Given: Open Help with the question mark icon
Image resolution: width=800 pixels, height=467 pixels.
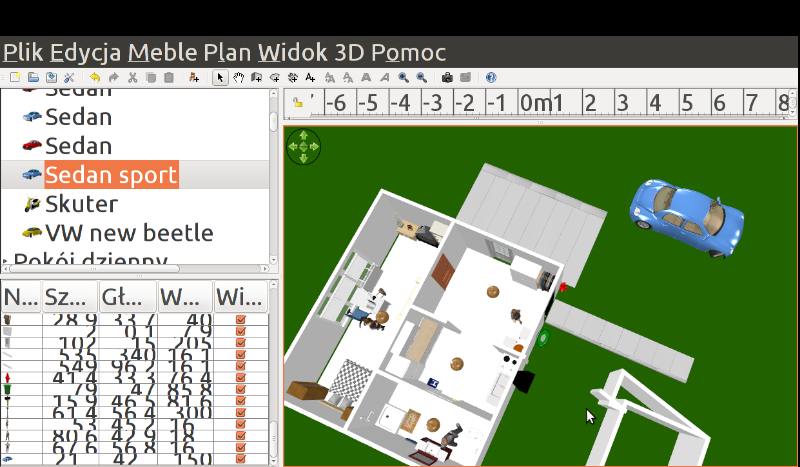Looking at the screenshot, I should click(490, 77).
